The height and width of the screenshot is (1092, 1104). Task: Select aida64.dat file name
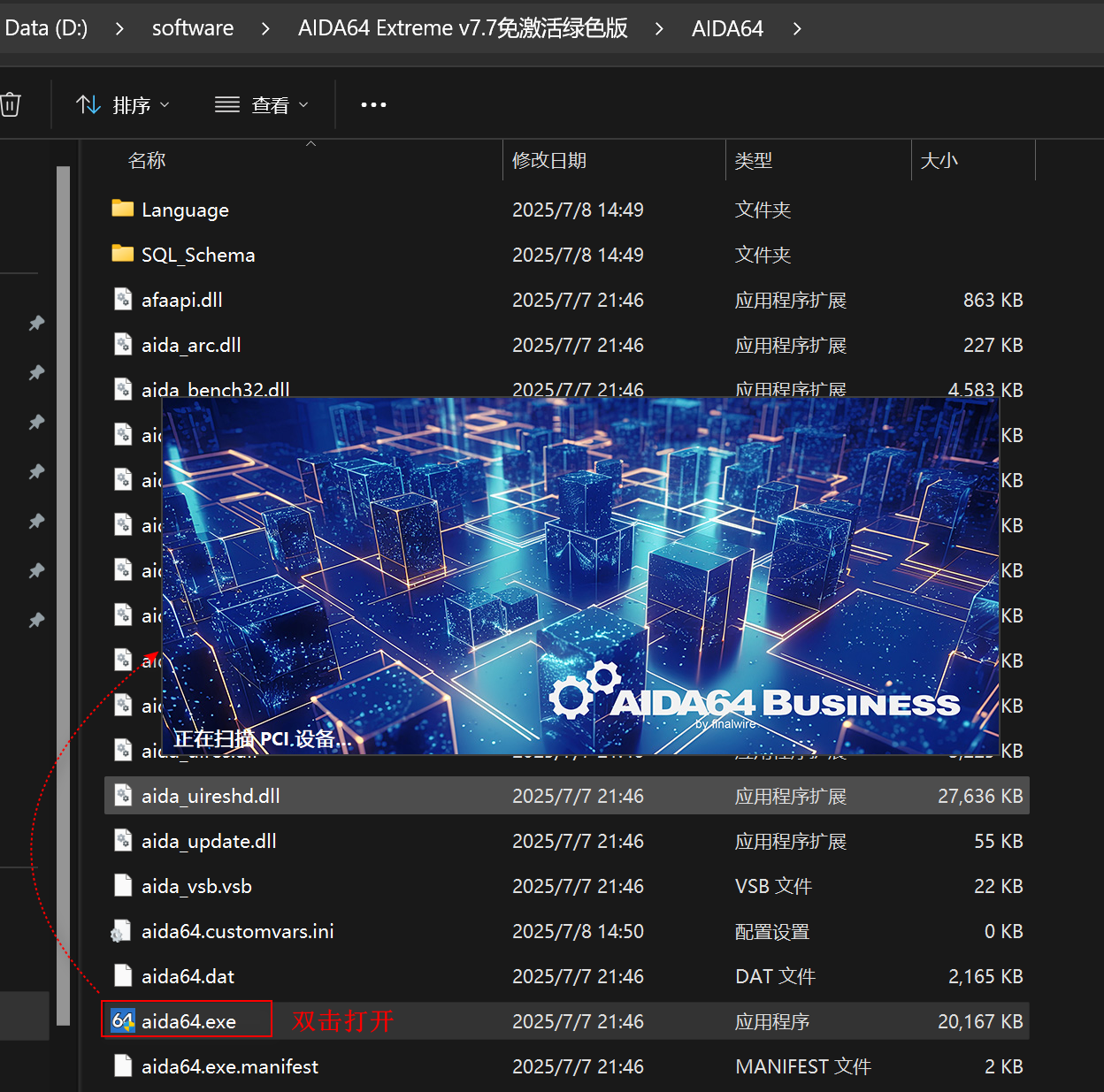188,976
